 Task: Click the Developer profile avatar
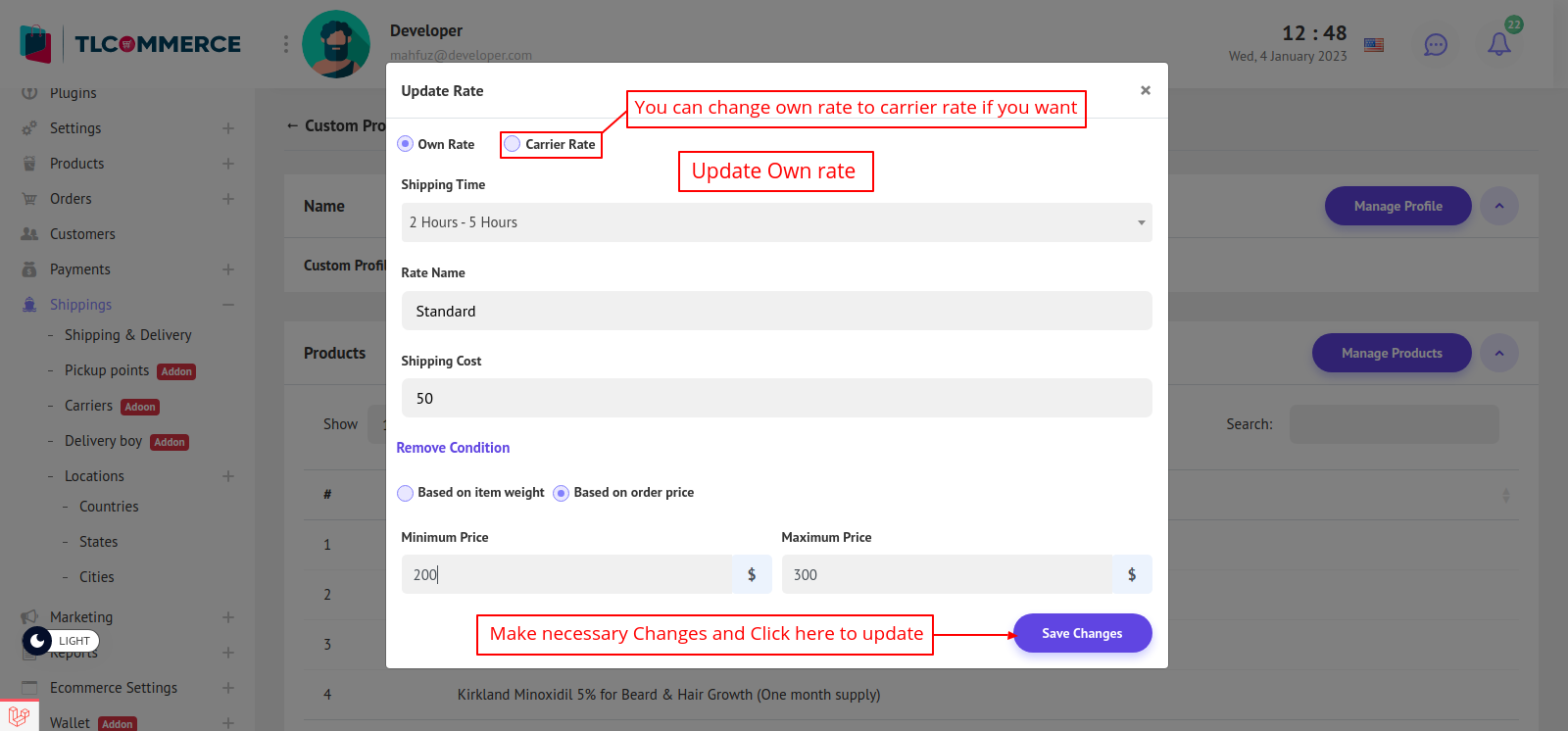[x=336, y=44]
